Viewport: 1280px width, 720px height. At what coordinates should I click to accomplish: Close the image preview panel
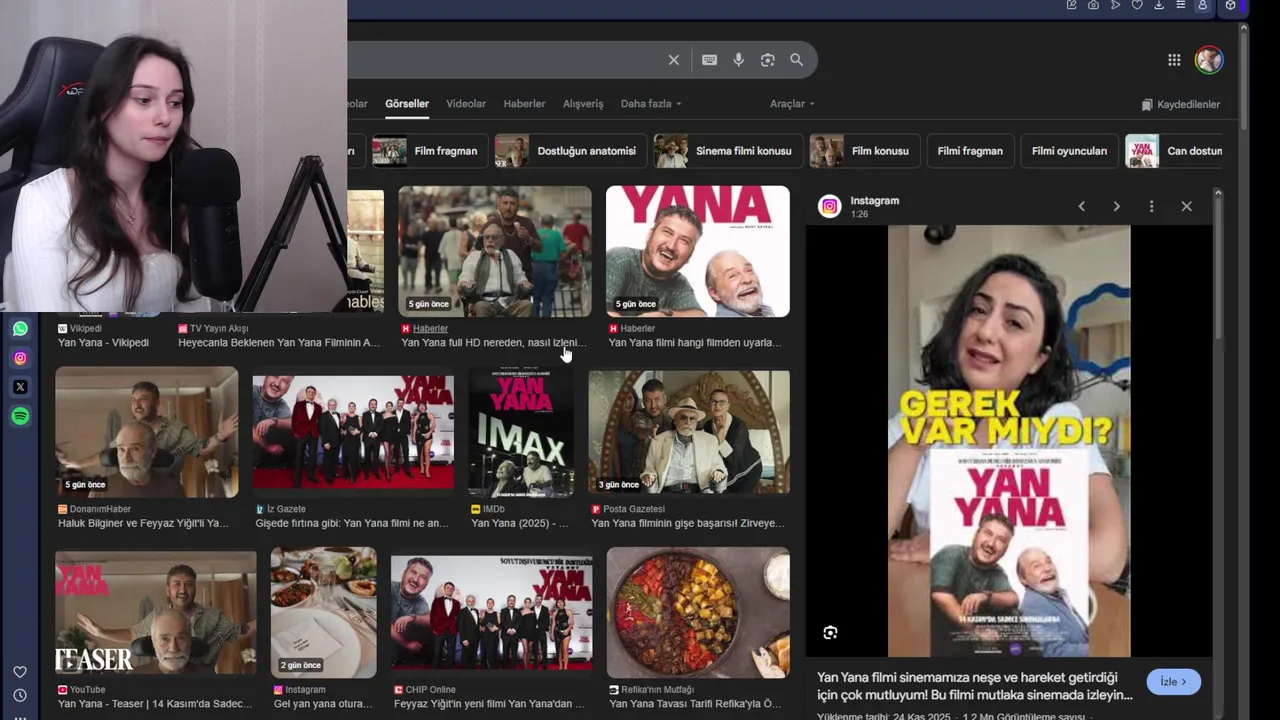pyautogui.click(x=1186, y=206)
